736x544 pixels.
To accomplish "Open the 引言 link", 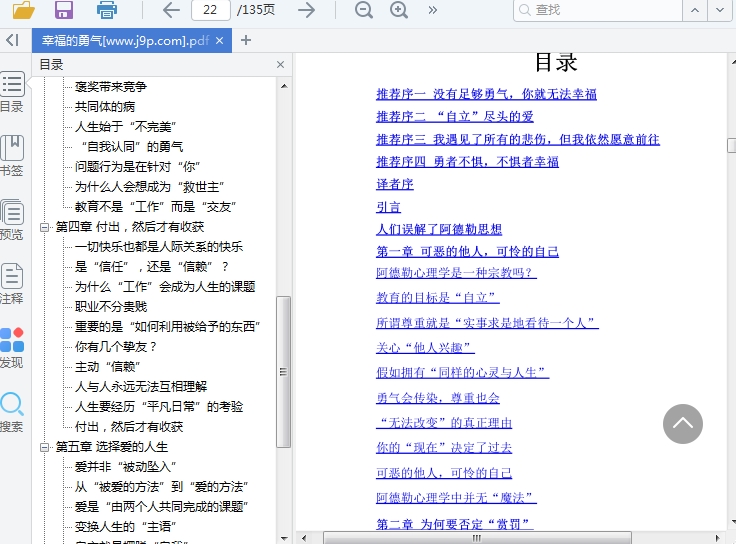I will [x=389, y=207].
